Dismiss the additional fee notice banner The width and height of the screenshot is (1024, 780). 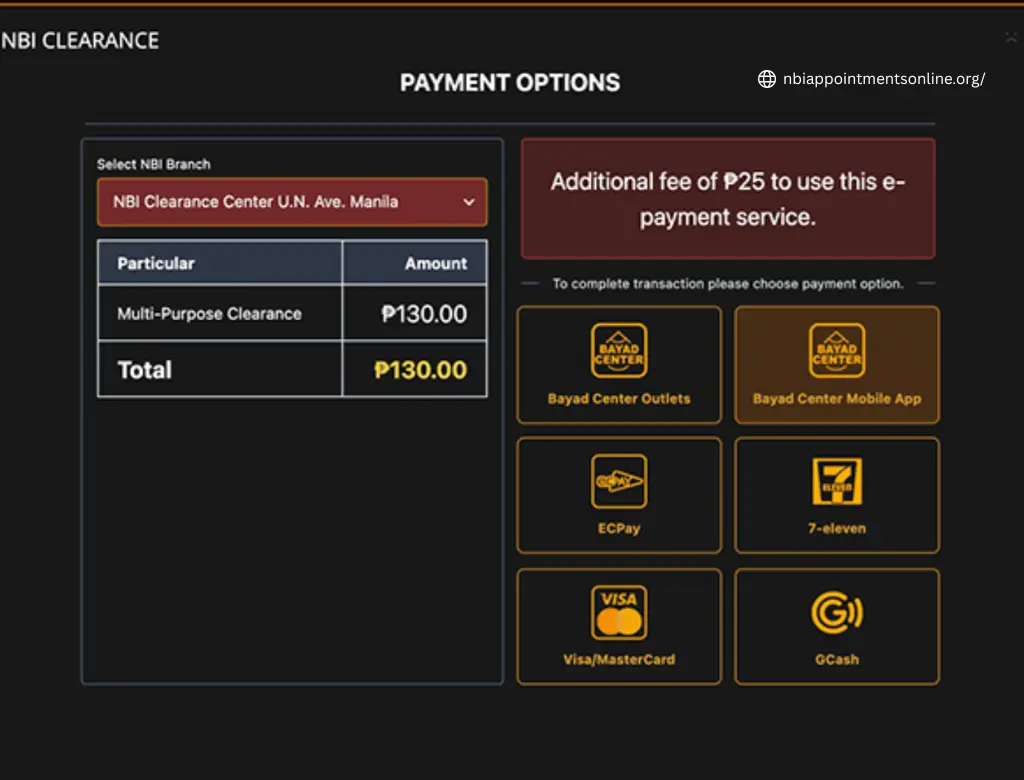pos(728,199)
